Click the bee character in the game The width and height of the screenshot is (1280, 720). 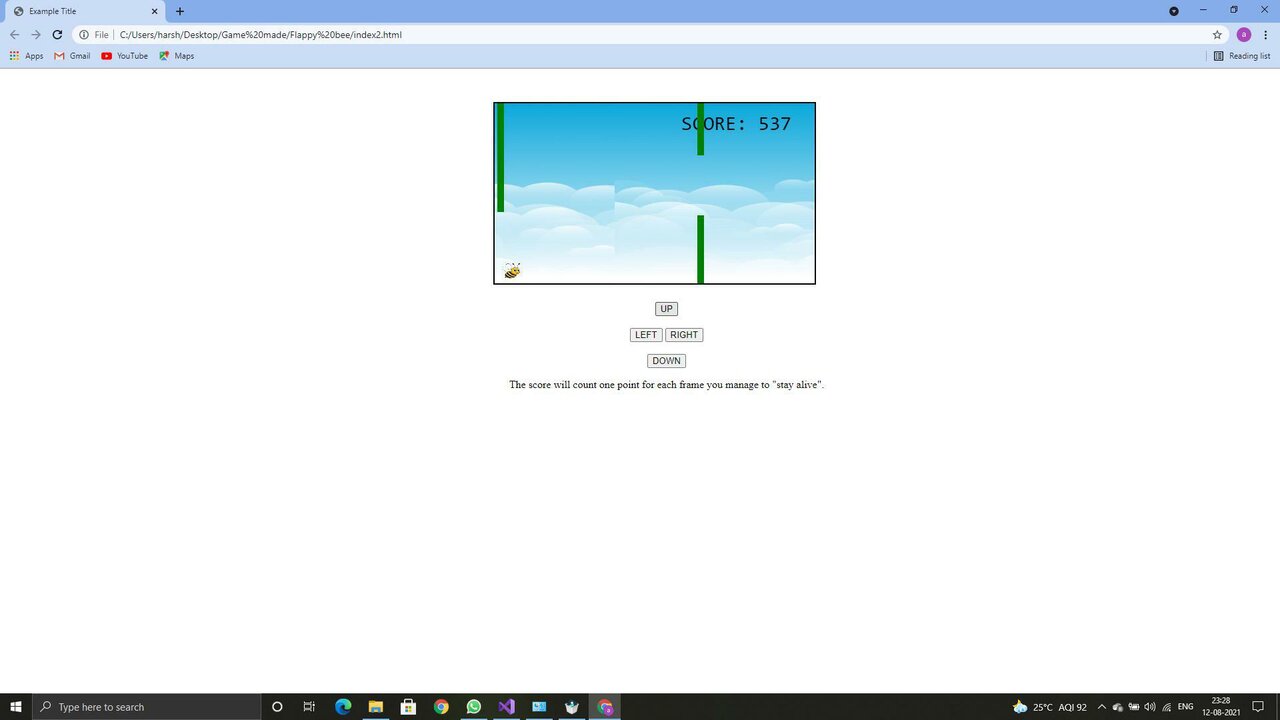(x=512, y=271)
